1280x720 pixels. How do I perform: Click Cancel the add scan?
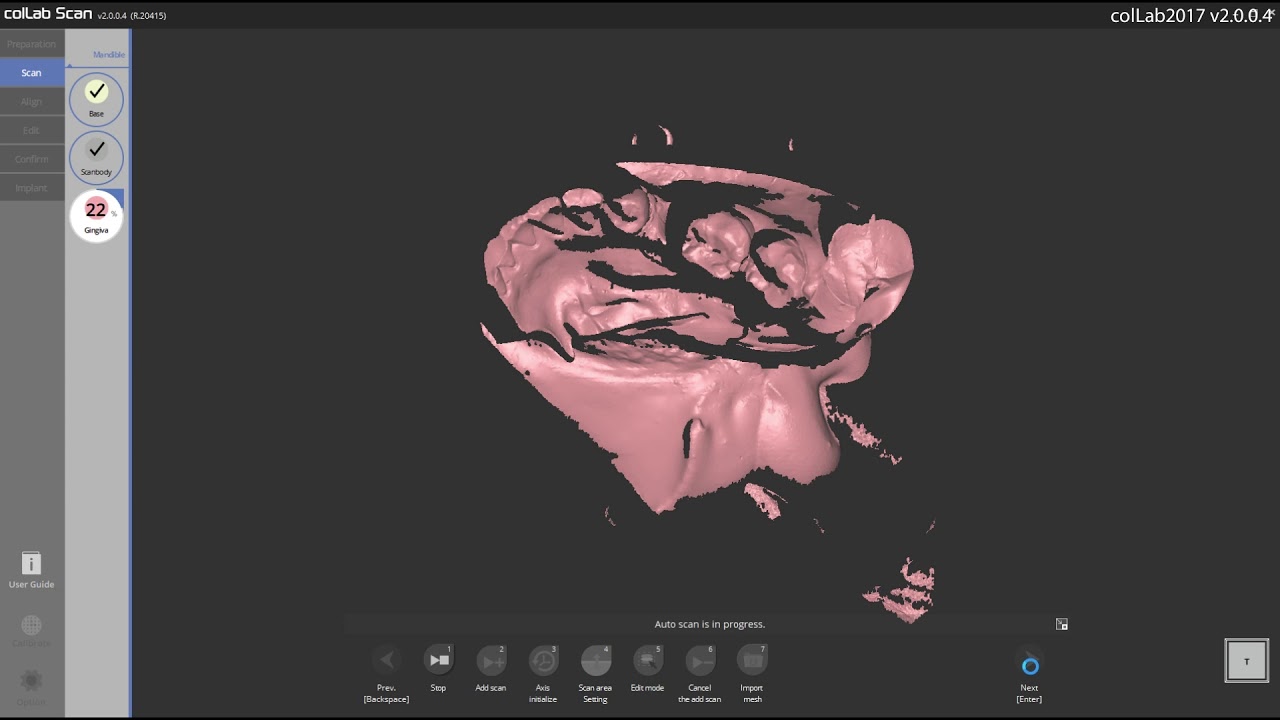click(699, 660)
